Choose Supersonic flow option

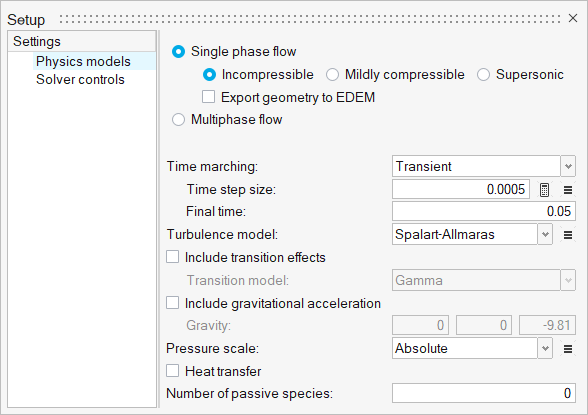point(483,75)
